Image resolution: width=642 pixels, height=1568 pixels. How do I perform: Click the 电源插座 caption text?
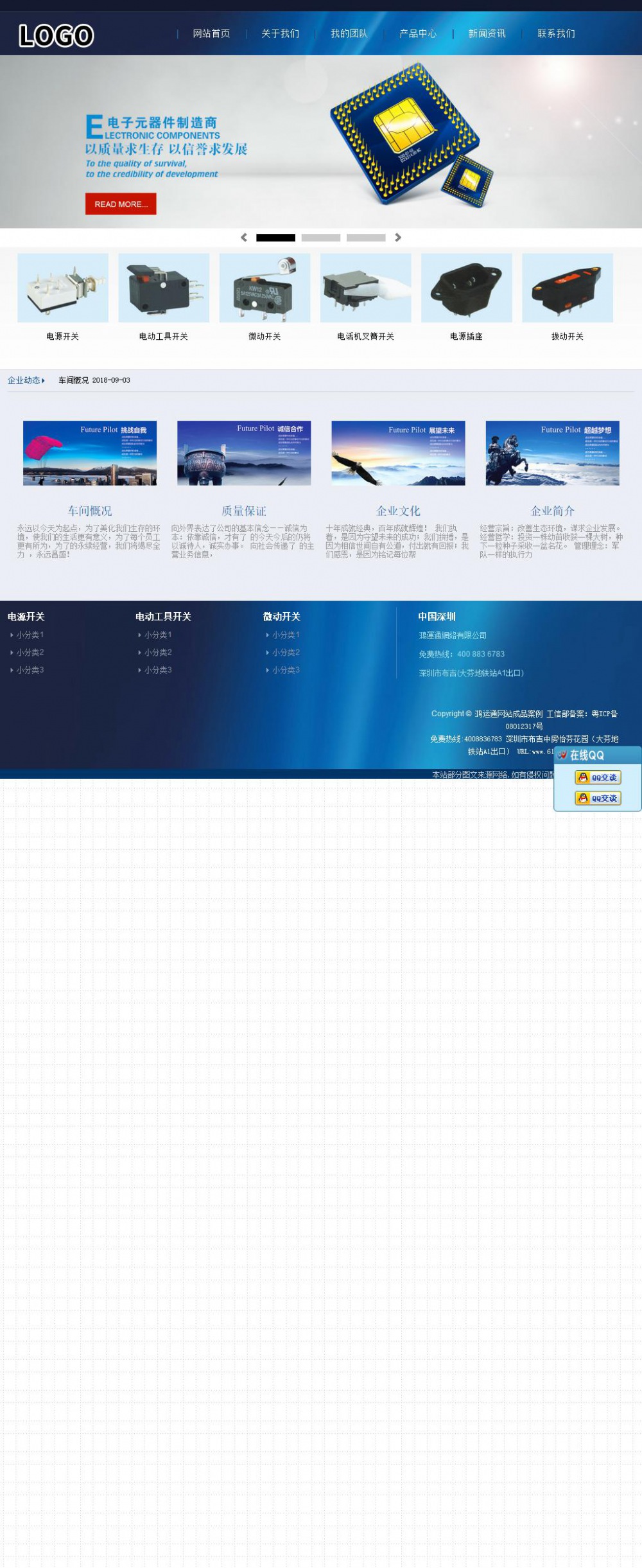click(467, 337)
